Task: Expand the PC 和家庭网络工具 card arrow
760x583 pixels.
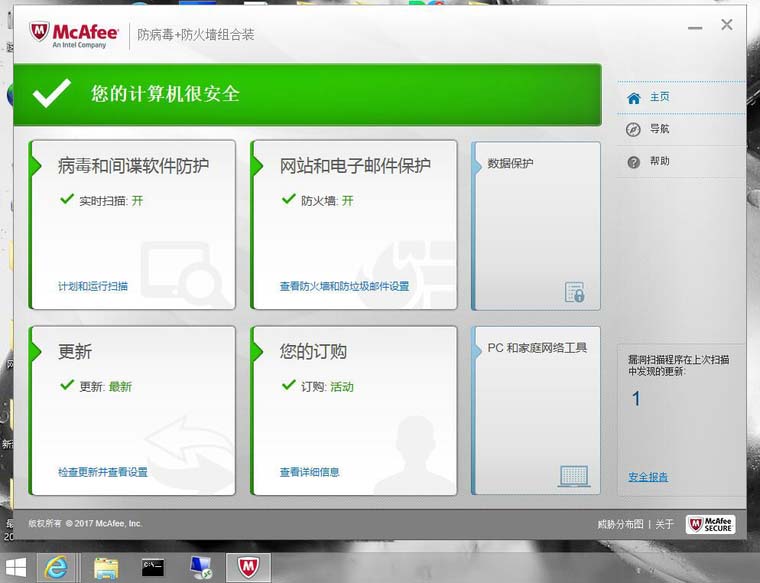Action: click(x=477, y=350)
